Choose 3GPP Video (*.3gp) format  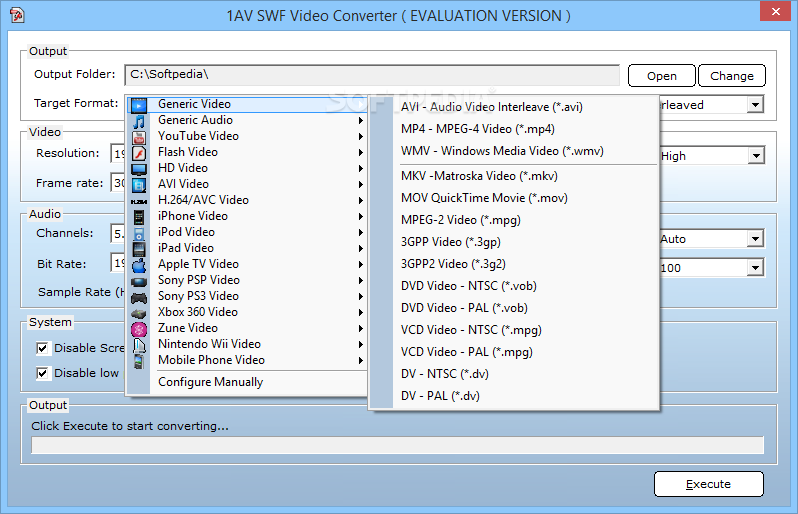tap(514, 242)
